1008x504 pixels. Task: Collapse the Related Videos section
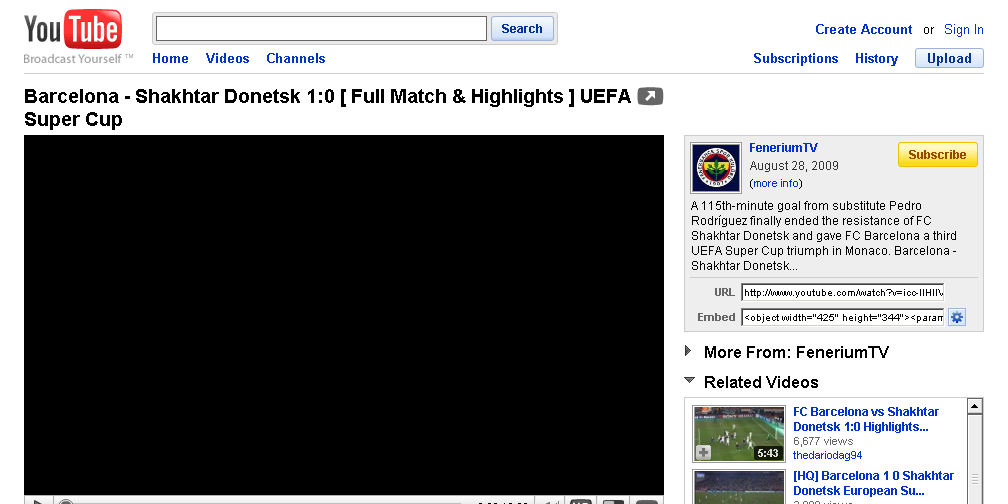coord(689,380)
